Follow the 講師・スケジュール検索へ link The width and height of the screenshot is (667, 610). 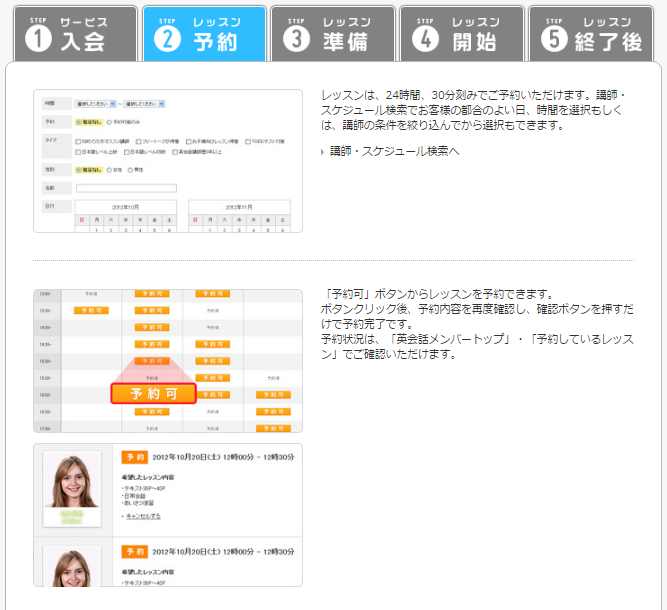(x=394, y=151)
